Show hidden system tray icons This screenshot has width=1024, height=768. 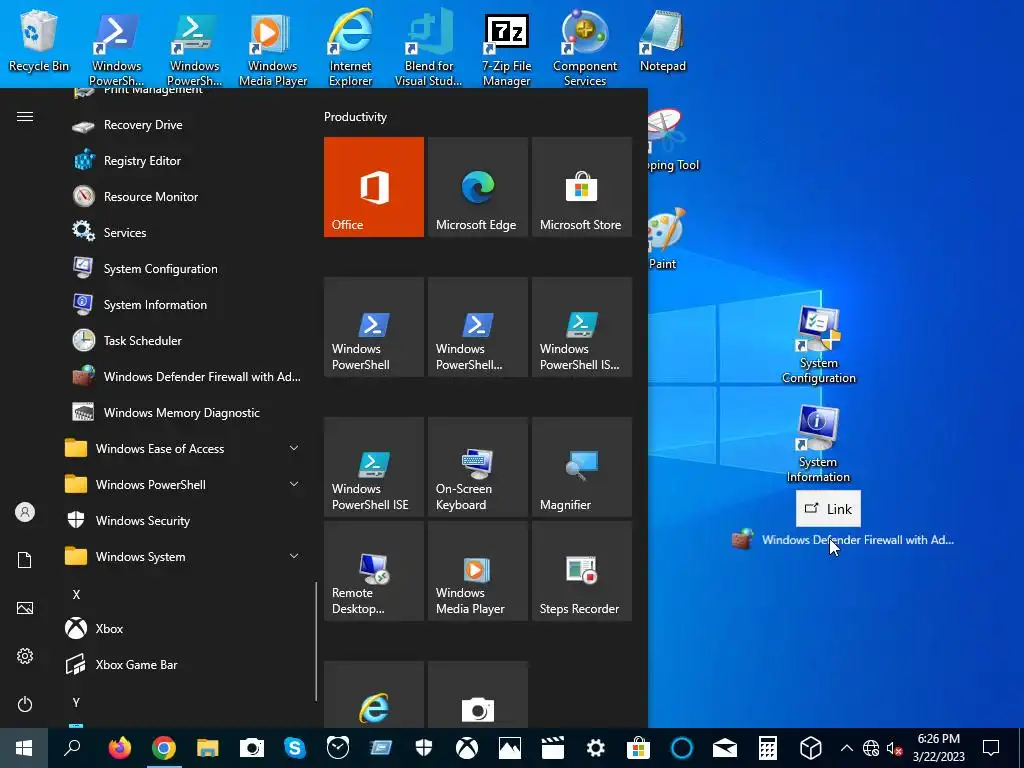(846, 748)
